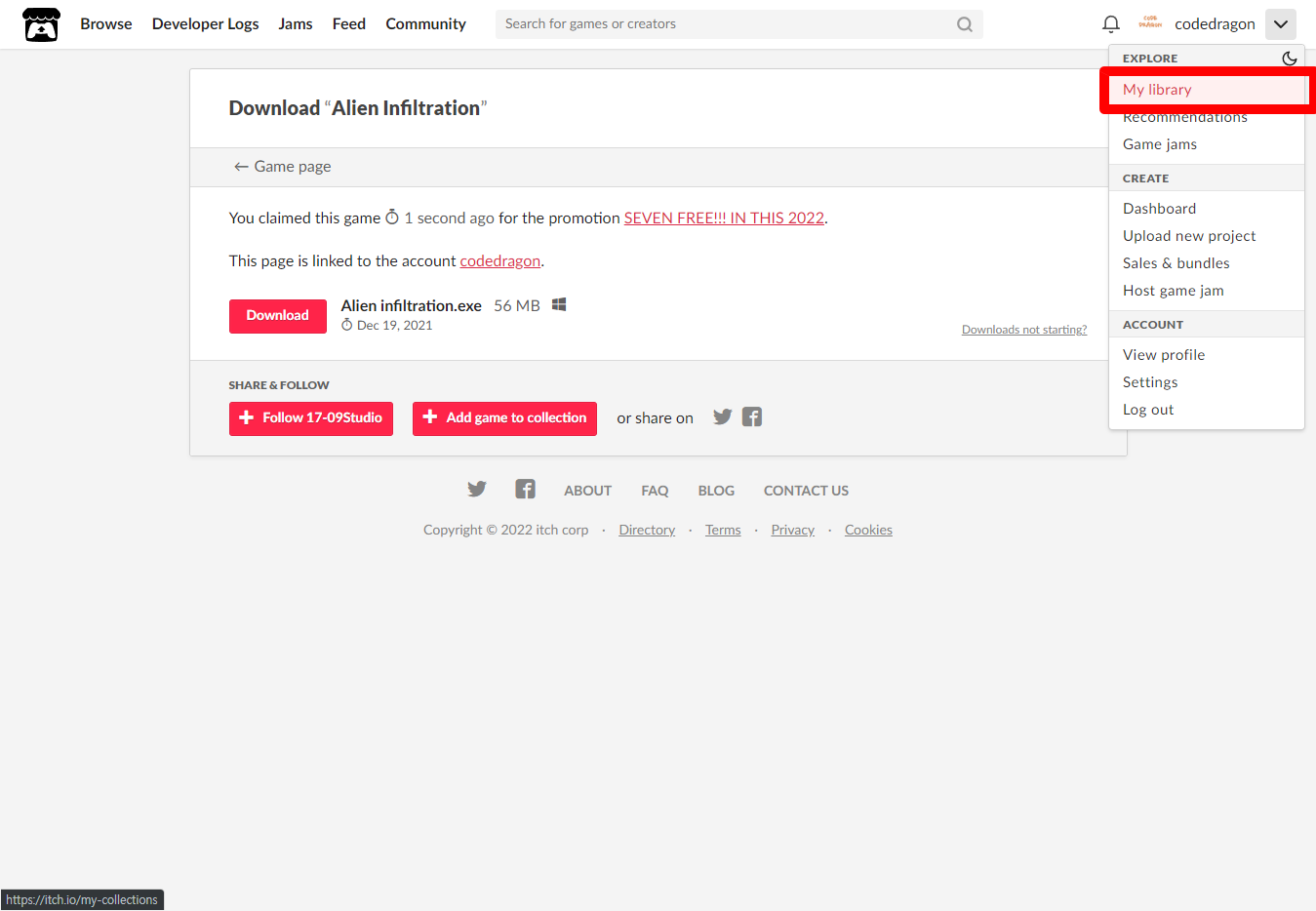Click the red Download button
1316x911 pixels.
pos(278,316)
